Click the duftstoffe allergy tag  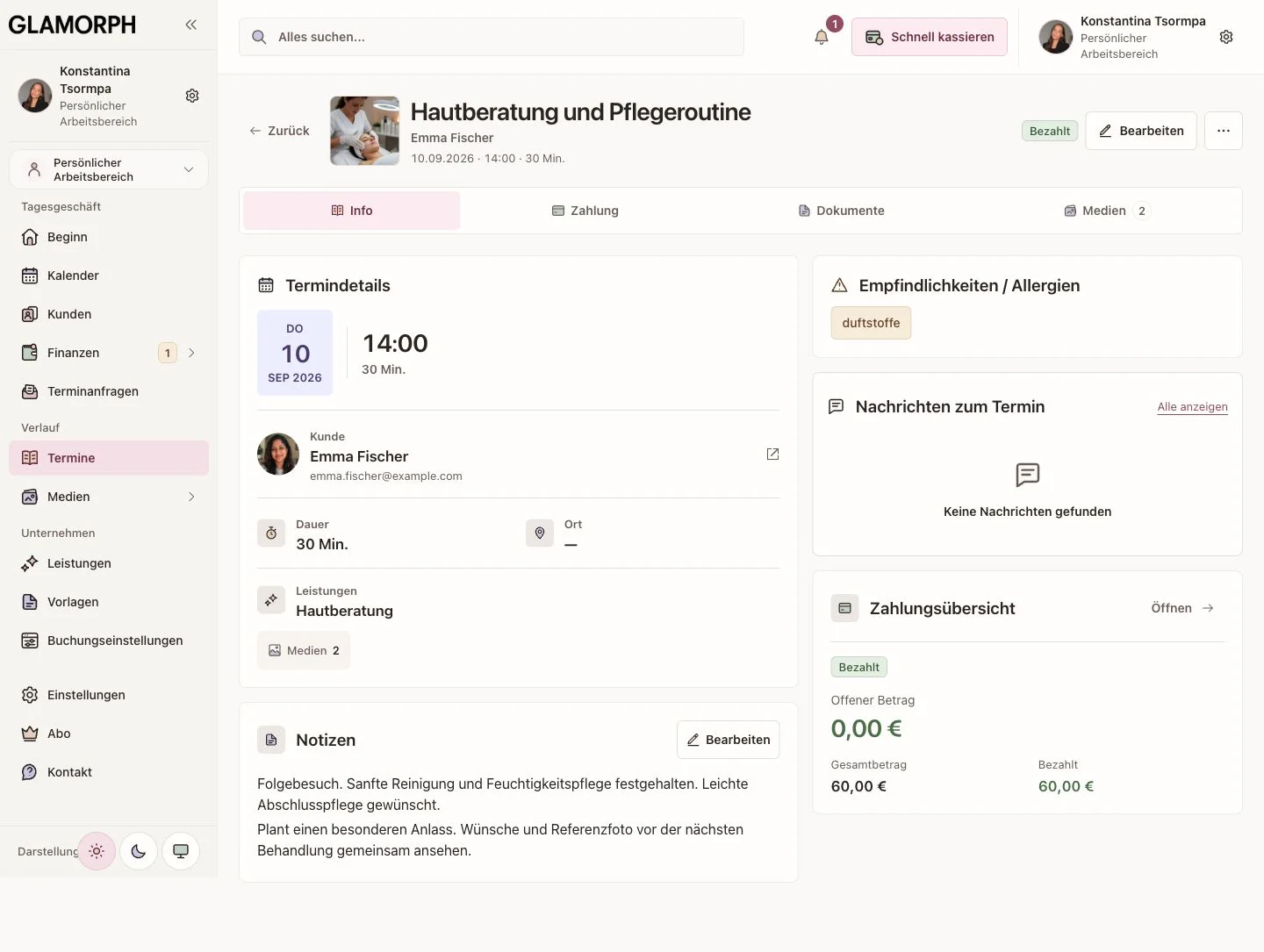point(871,323)
